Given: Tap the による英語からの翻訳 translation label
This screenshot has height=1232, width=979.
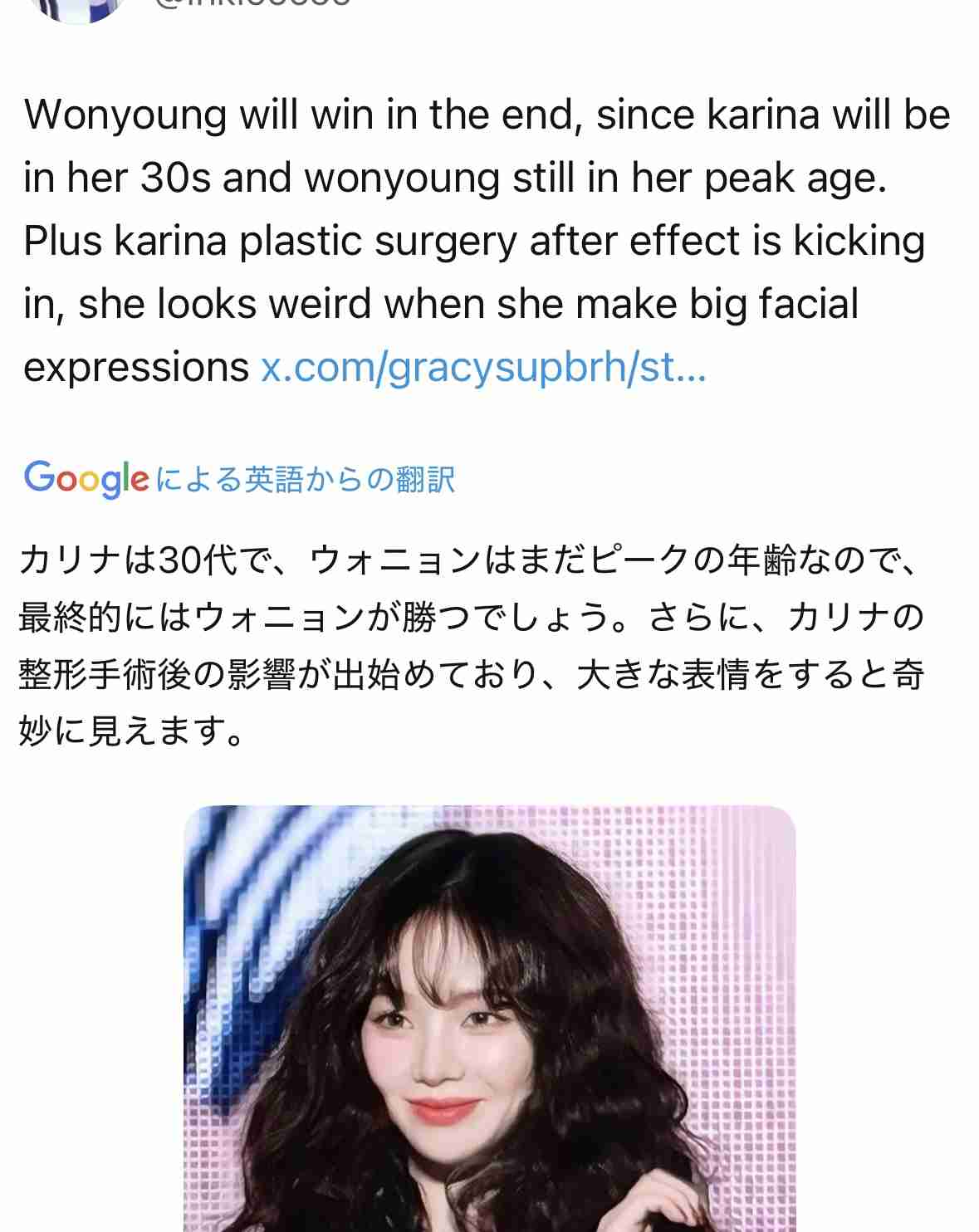Looking at the screenshot, I should click(306, 480).
